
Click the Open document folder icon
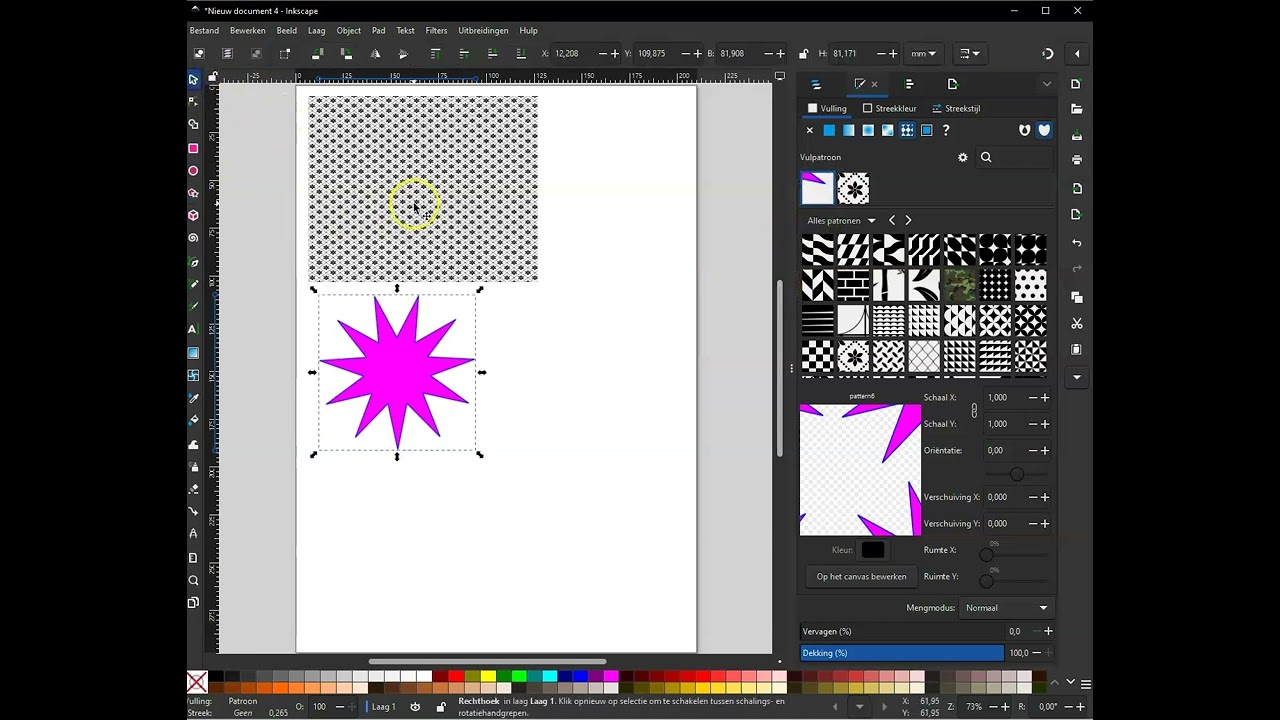click(x=1076, y=108)
